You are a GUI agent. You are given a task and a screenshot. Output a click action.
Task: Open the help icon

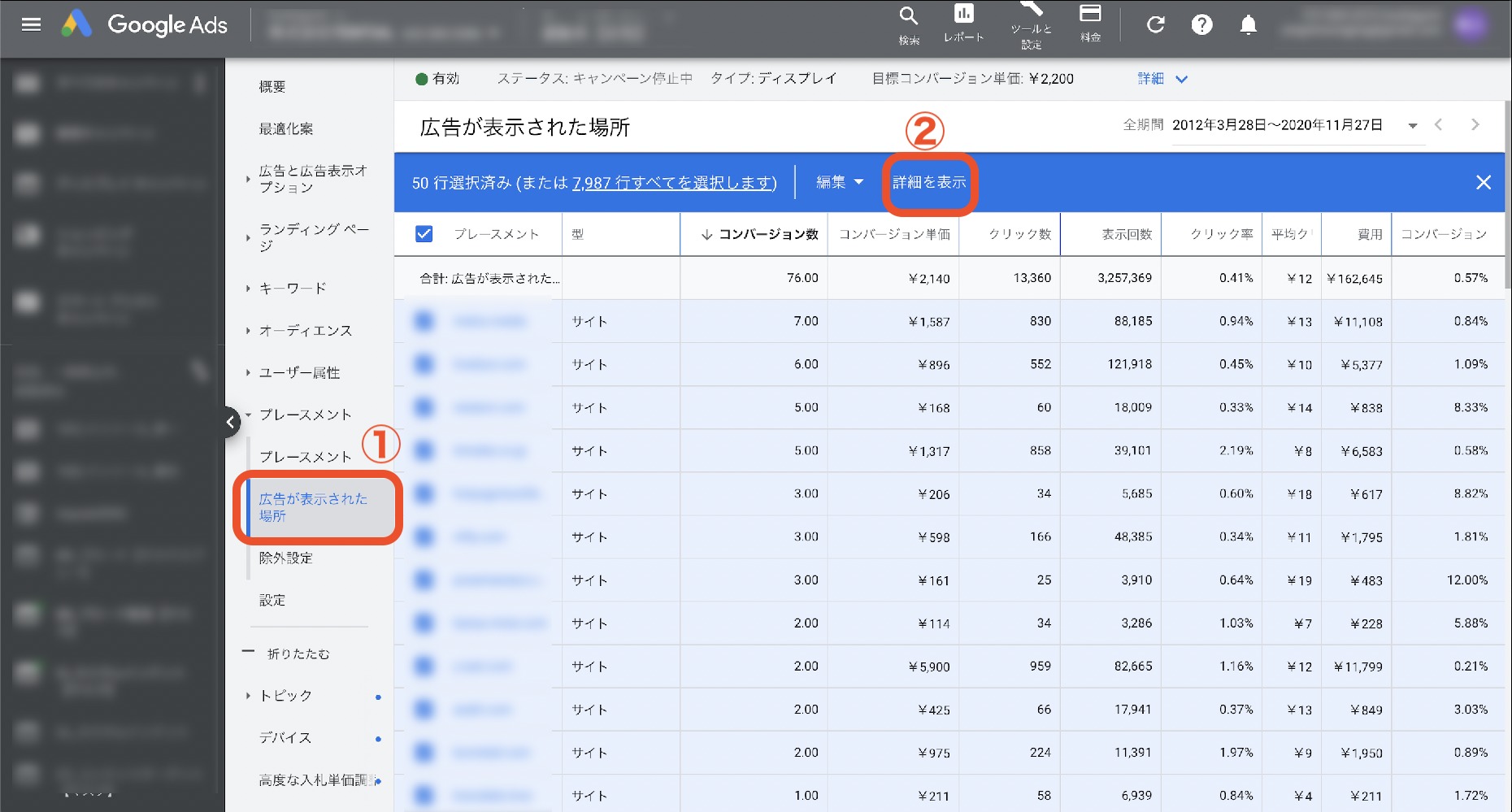coord(1202,24)
